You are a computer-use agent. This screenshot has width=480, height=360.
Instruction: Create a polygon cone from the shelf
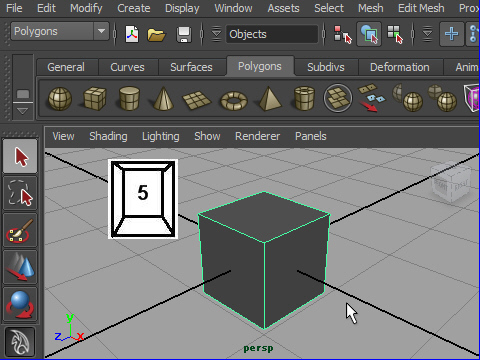(163, 98)
